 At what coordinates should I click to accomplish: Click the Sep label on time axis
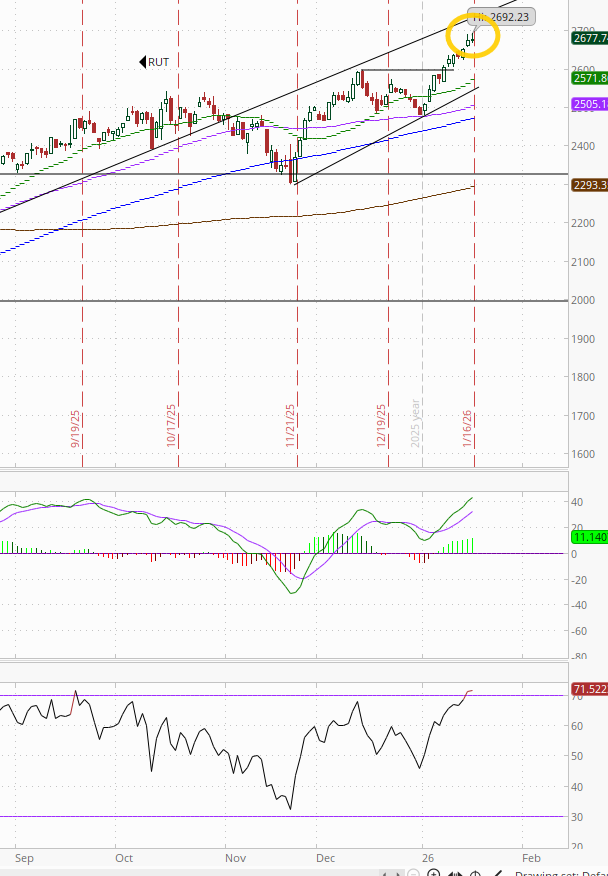tap(24, 858)
